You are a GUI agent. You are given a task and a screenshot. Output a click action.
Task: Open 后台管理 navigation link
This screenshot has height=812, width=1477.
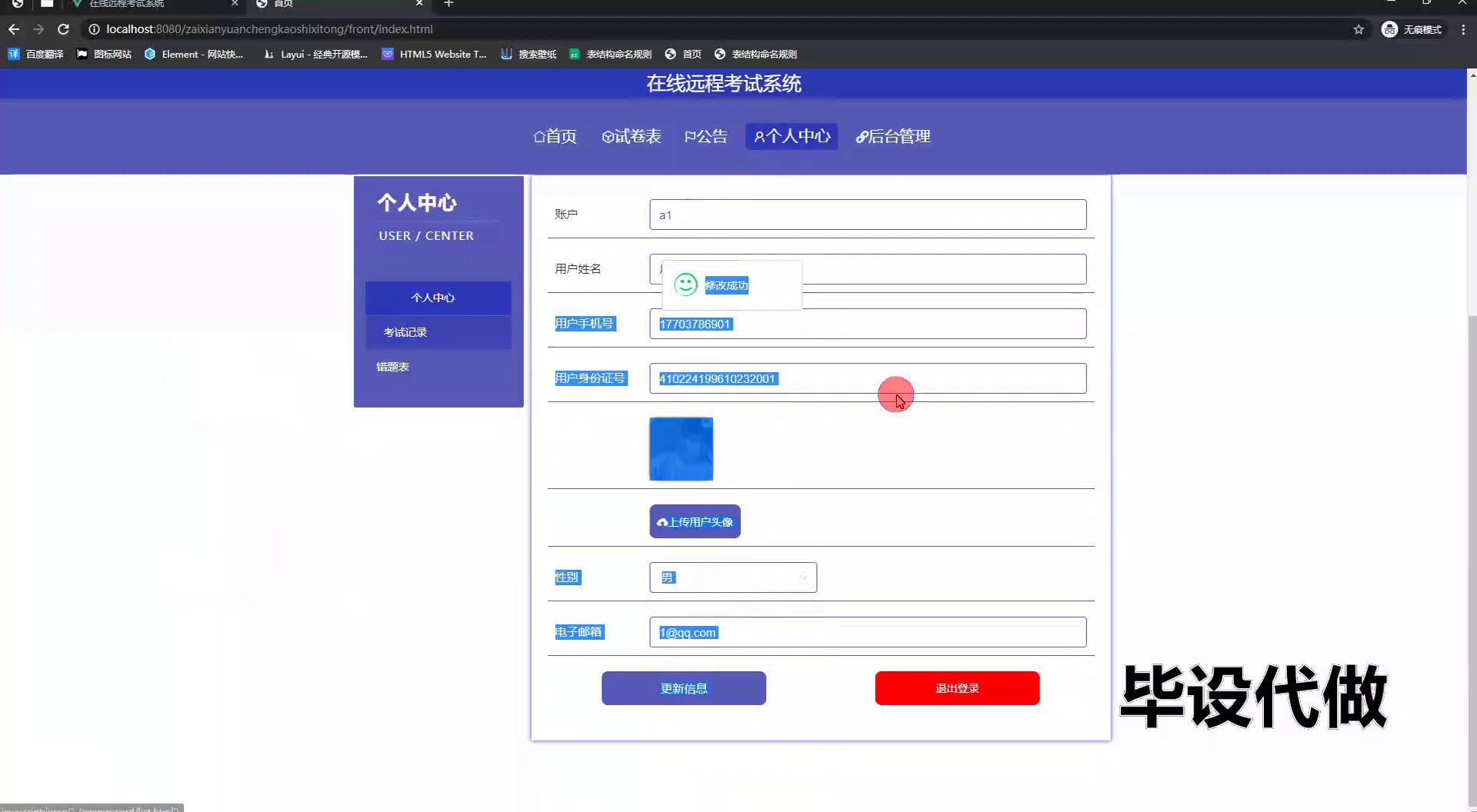893,136
